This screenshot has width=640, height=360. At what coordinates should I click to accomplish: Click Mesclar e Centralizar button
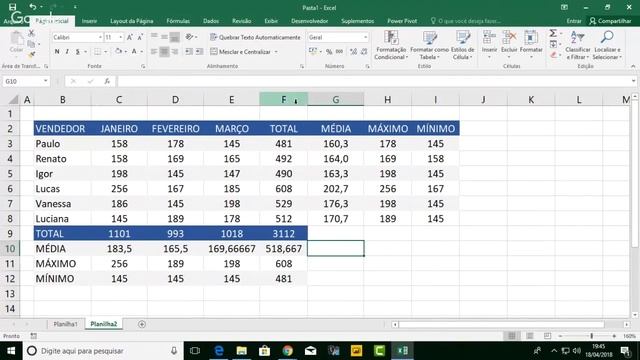(240, 52)
